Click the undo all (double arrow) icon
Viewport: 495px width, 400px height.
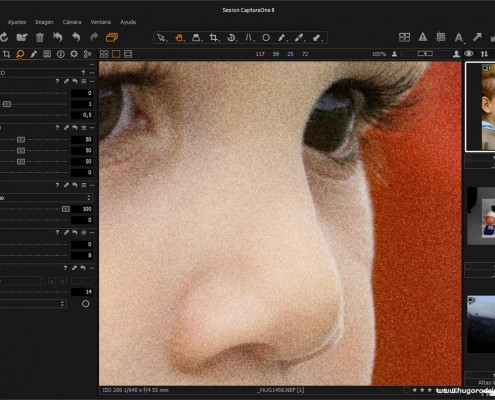58,37
